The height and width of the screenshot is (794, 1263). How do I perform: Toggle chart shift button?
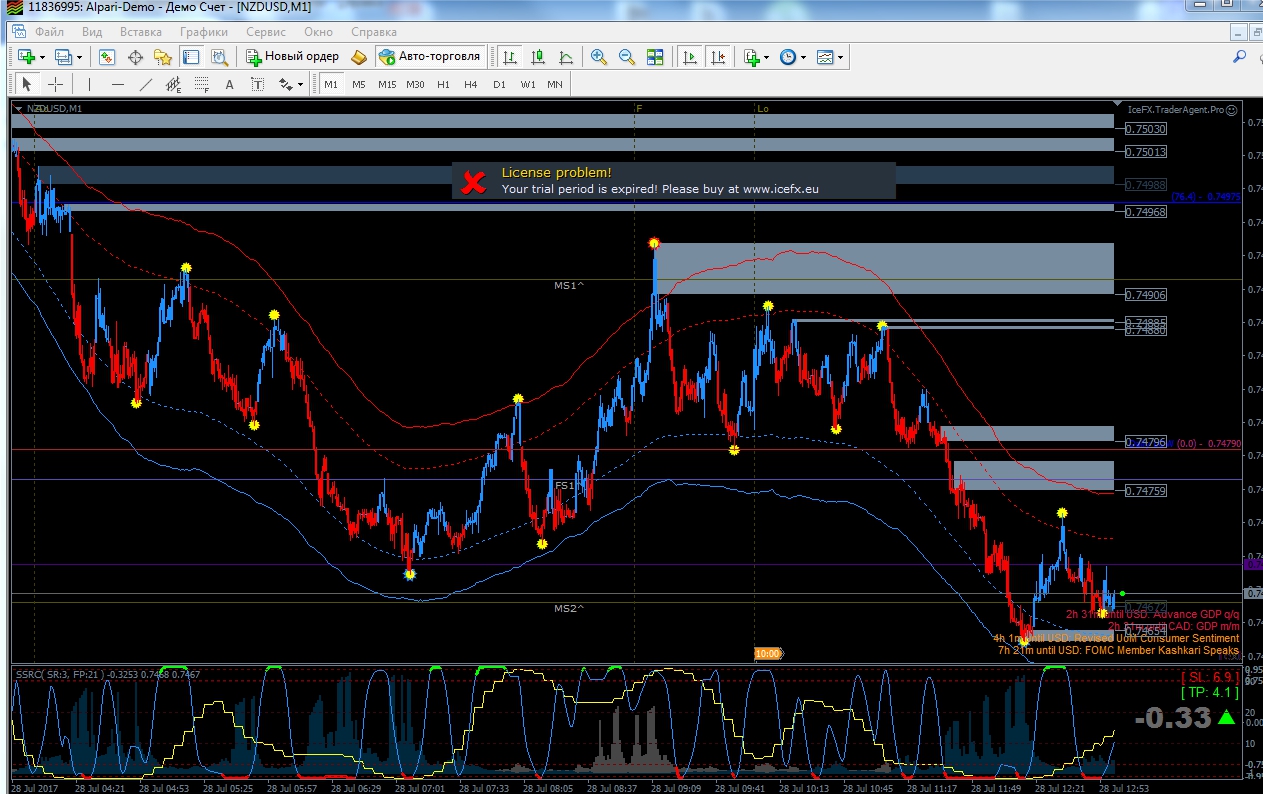(718, 57)
